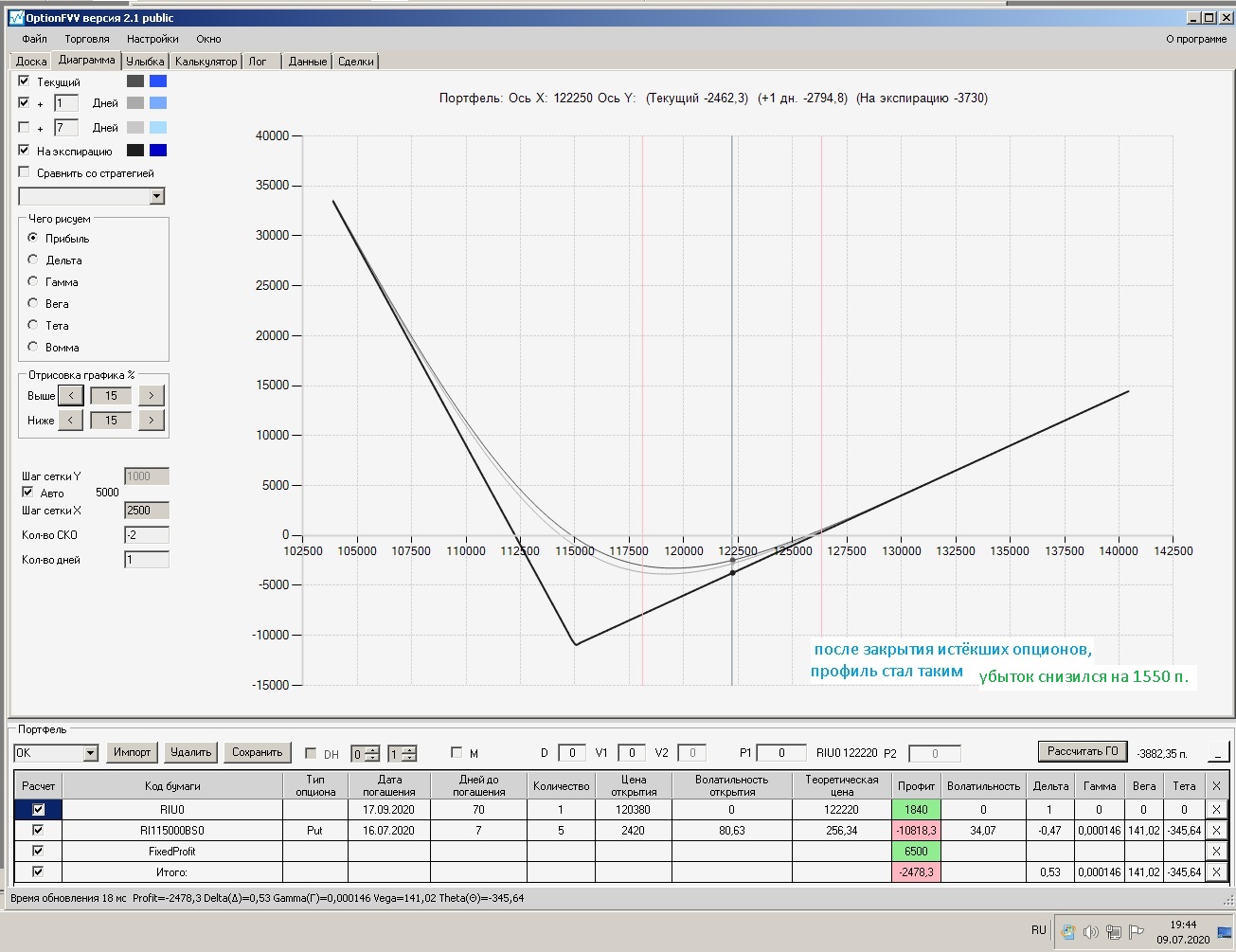Screen dimensions: 1236x952
Task: Click the Сохранить button
Action: pyautogui.click(x=258, y=752)
